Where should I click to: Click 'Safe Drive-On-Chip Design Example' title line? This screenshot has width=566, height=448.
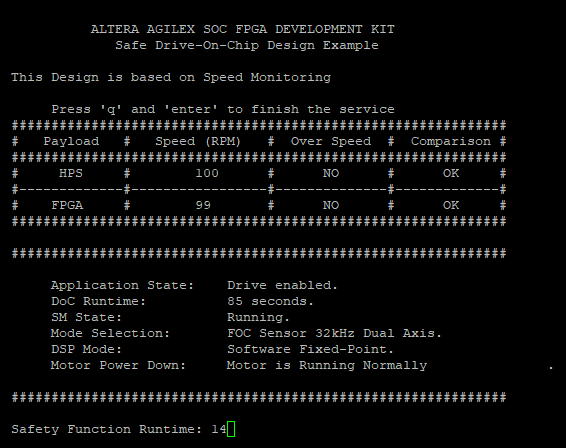247,45
